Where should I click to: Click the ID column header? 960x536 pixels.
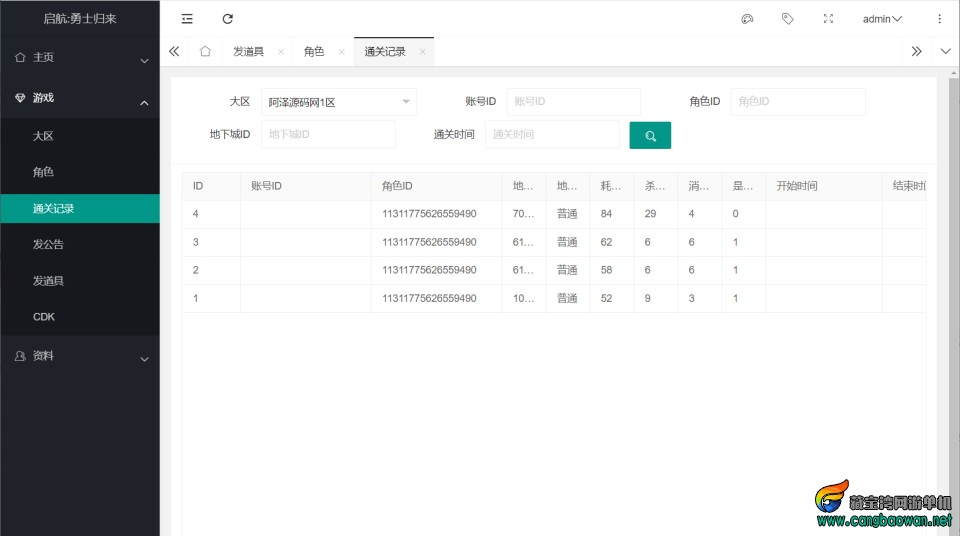point(211,186)
